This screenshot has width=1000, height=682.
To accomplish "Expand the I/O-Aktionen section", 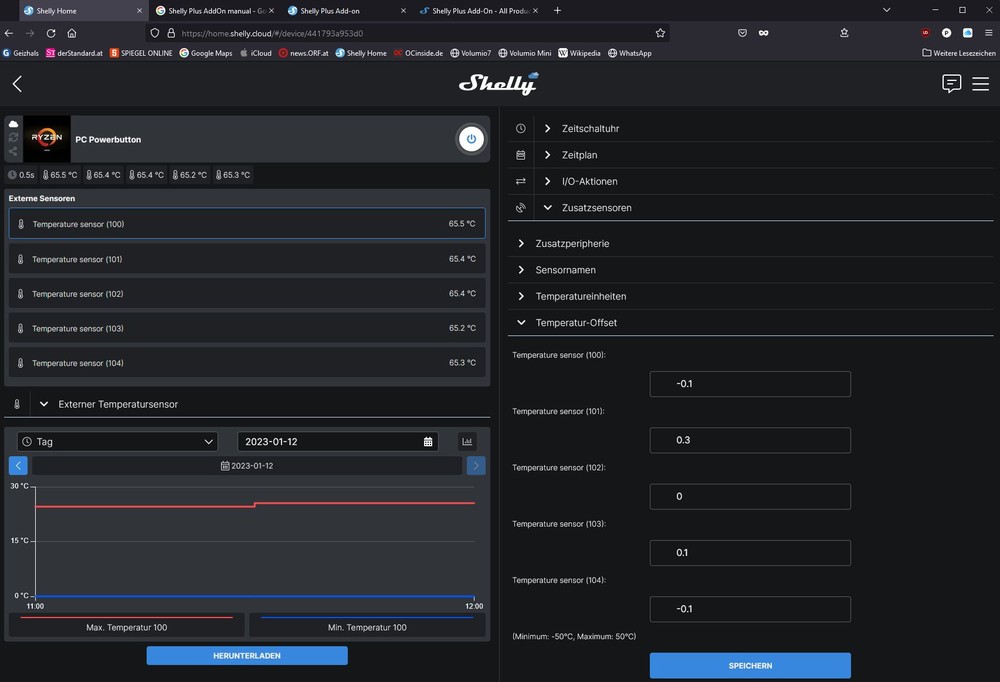I will click(548, 181).
